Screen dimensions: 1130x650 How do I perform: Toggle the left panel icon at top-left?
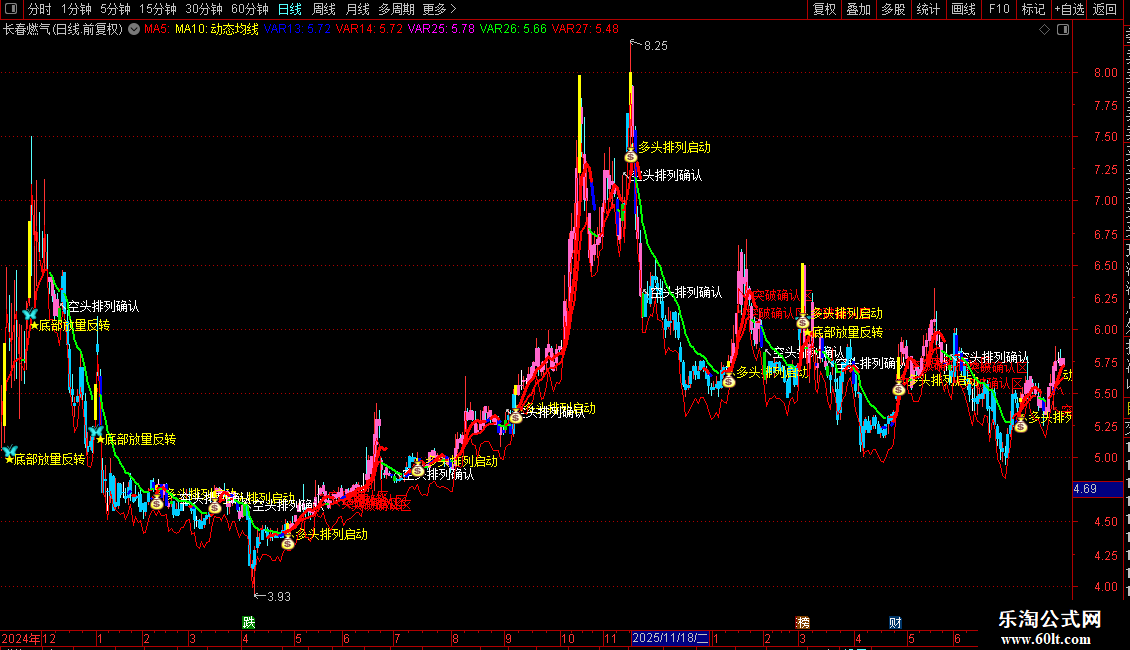(11, 9)
